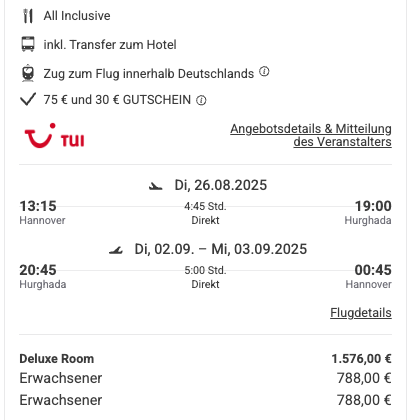Open Angebotsdetails & Mitteilung des Veranstalters link
Screen dimensions: 408x420
coord(311,135)
